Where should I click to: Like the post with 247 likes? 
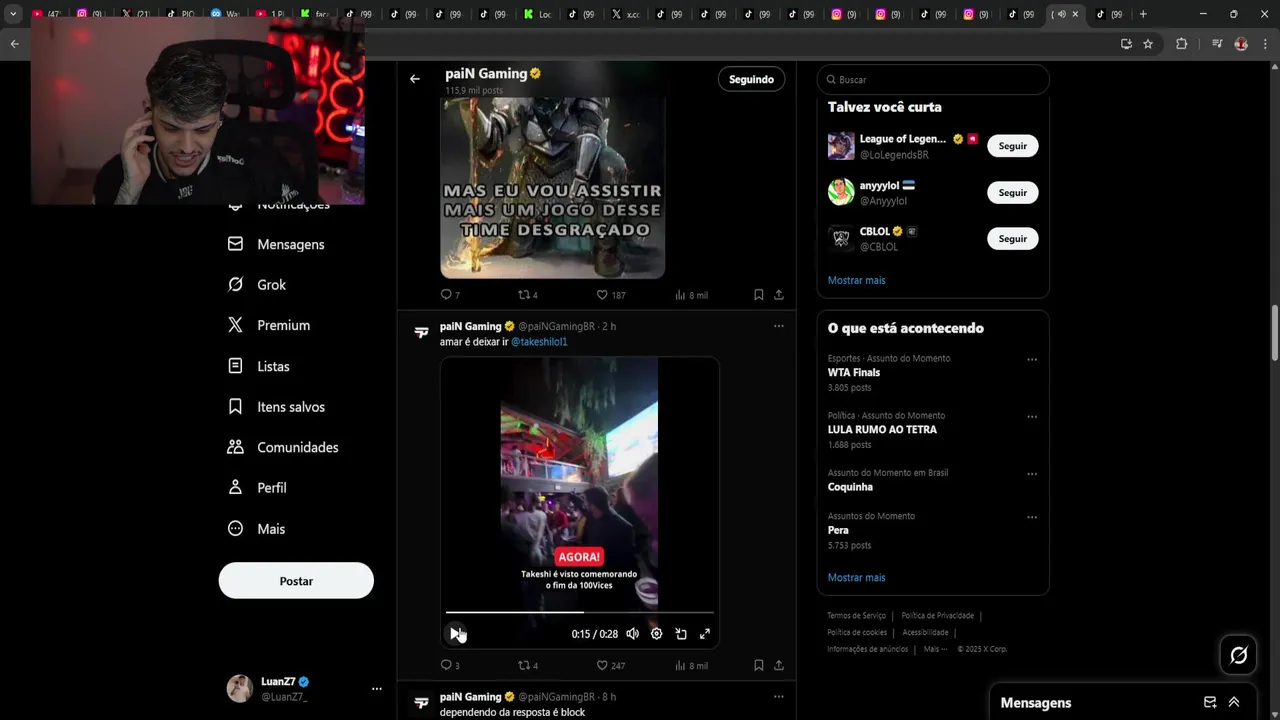(610, 665)
